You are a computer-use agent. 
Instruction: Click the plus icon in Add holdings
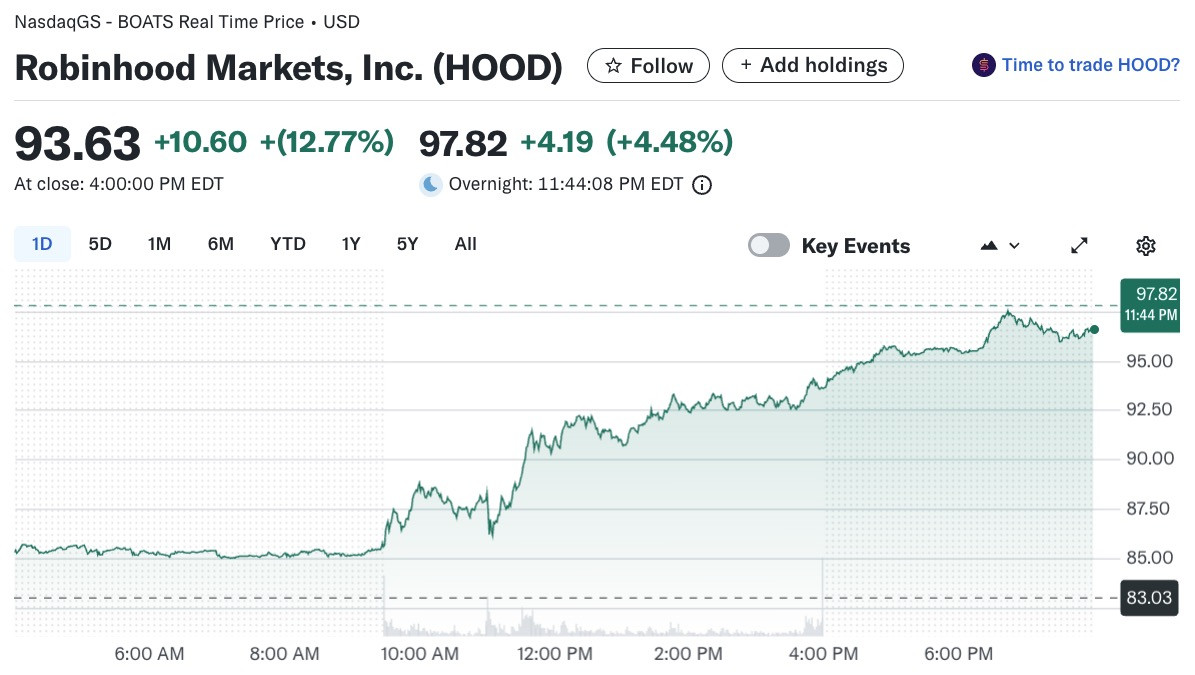746,66
